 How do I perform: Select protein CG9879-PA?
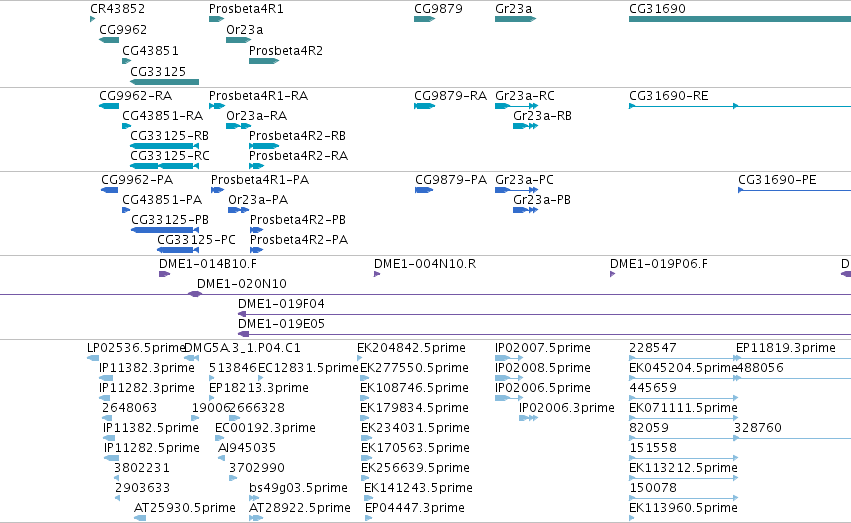tap(424, 190)
